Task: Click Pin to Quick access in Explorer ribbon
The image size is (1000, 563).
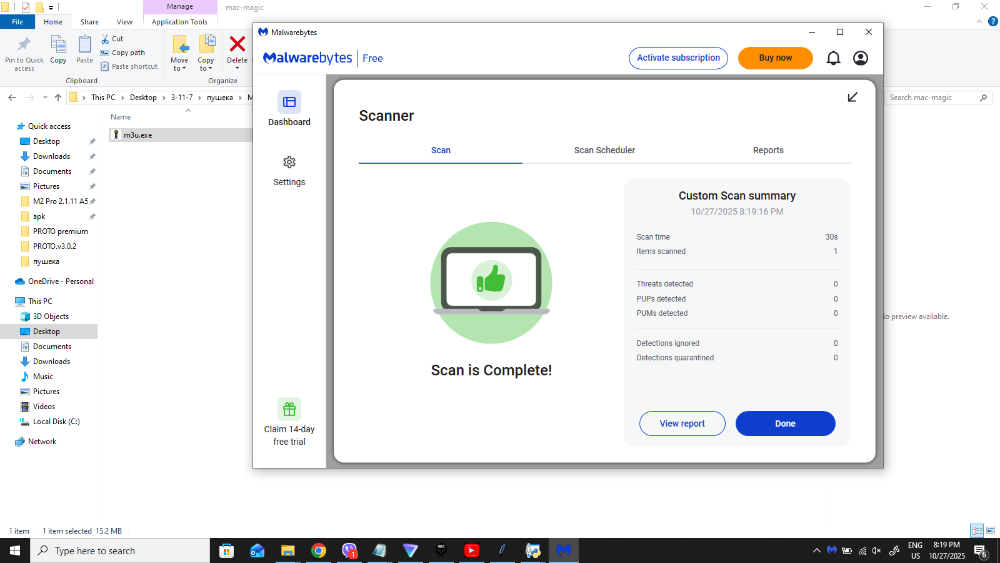Action: click(24, 54)
